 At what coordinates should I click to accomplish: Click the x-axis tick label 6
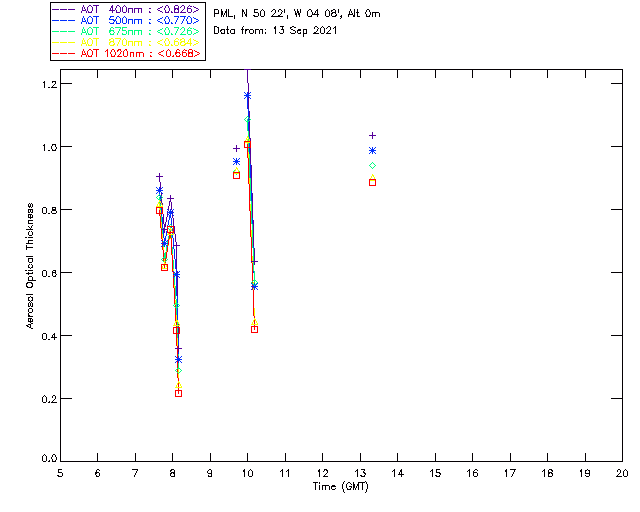pos(98,473)
